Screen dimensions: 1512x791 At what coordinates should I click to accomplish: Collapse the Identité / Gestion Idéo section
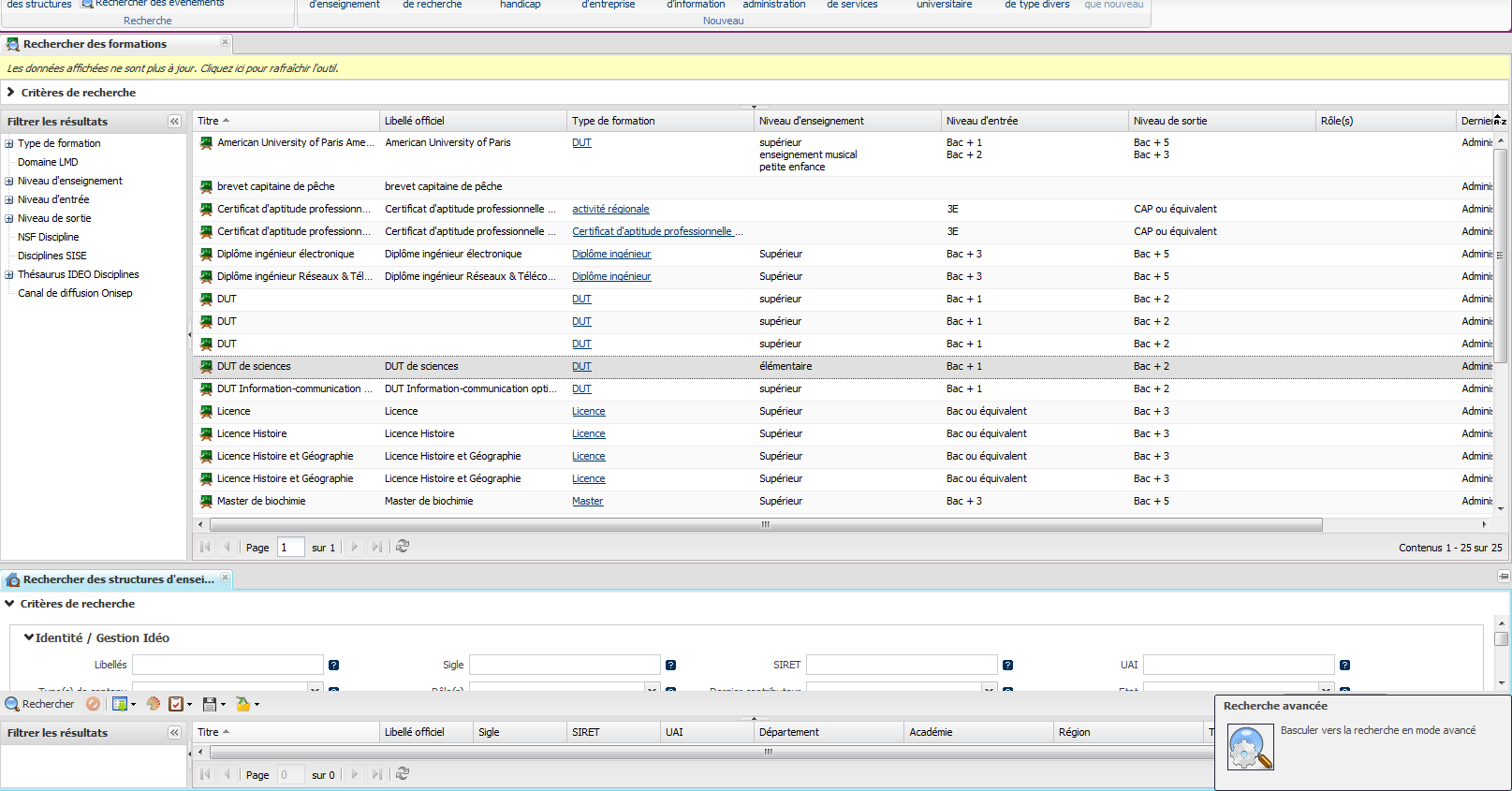tap(29, 637)
